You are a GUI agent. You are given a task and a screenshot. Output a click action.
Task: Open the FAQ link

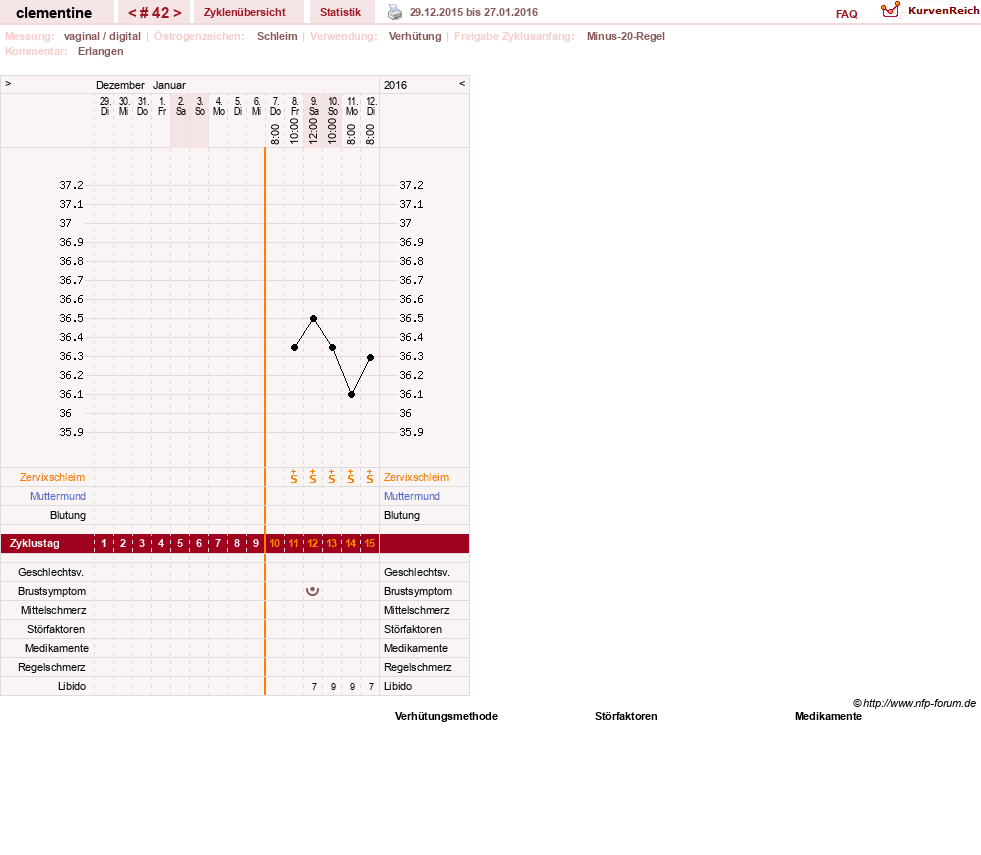point(846,14)
